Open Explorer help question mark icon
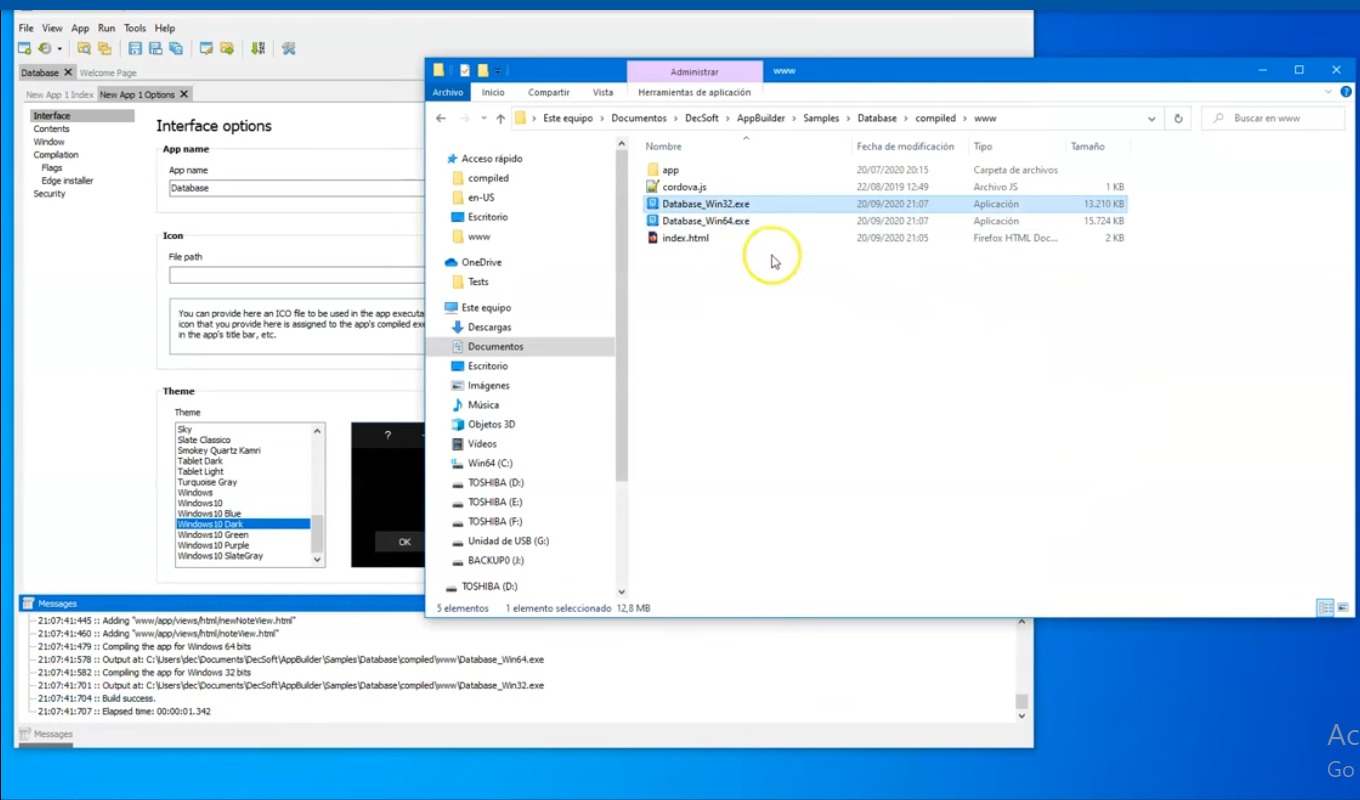The width and height of the screenshot is (1360, 800). coord(1344,92)
